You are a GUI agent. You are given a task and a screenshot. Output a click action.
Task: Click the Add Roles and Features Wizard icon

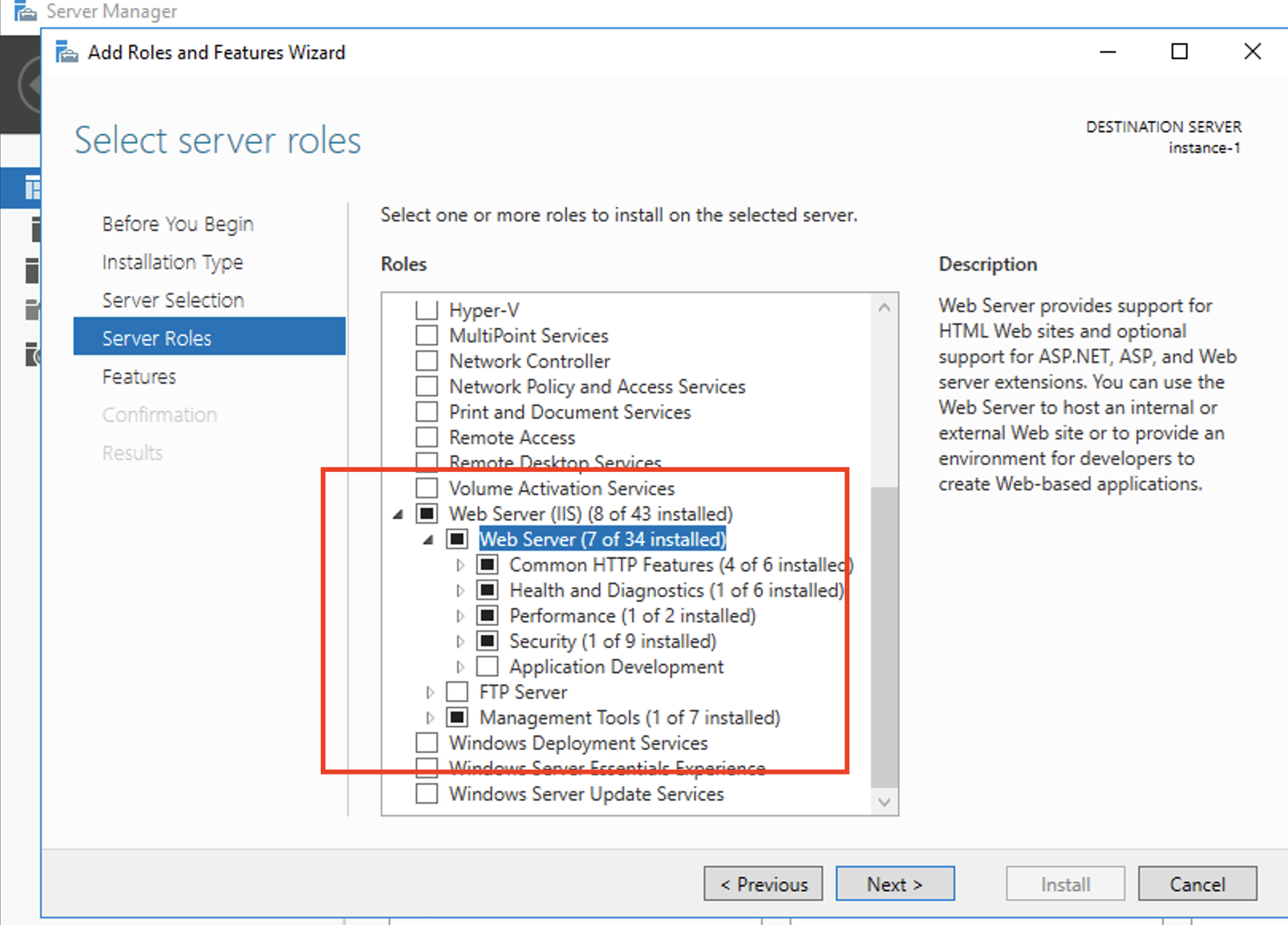67,51
